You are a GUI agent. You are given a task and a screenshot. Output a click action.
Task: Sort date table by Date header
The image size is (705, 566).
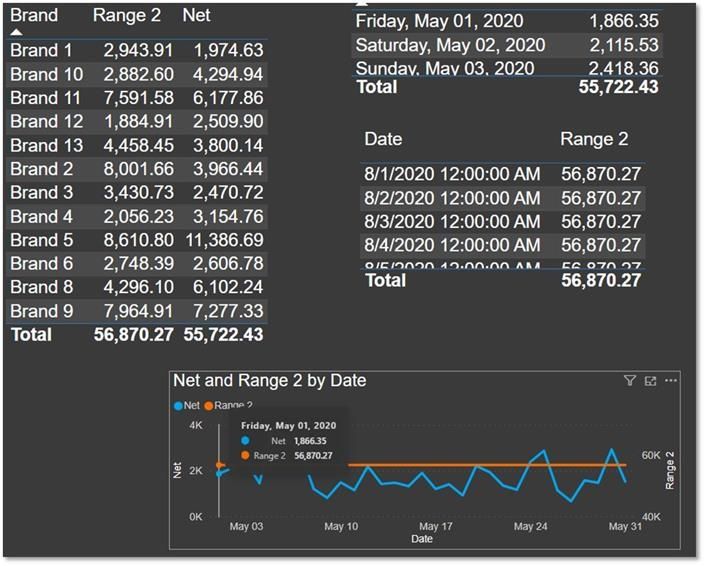pyautogui.click(x=383, y=139)
